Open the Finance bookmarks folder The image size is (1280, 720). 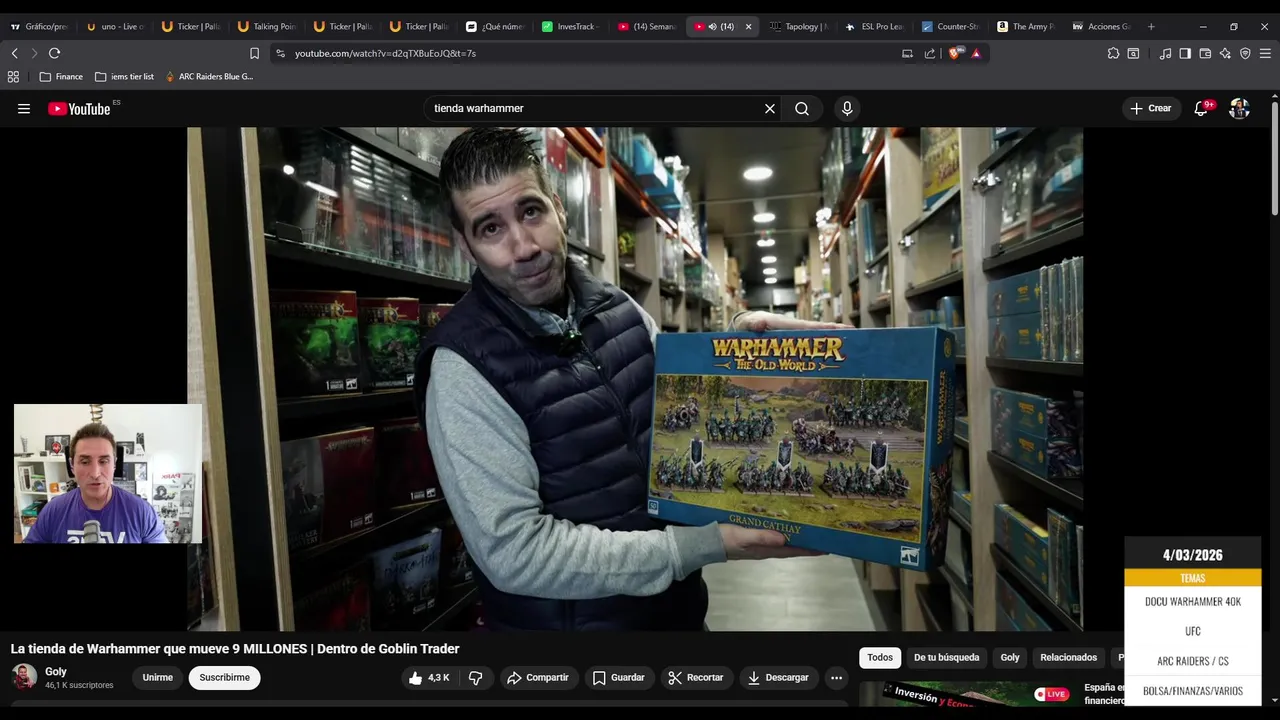click(61, 76)
